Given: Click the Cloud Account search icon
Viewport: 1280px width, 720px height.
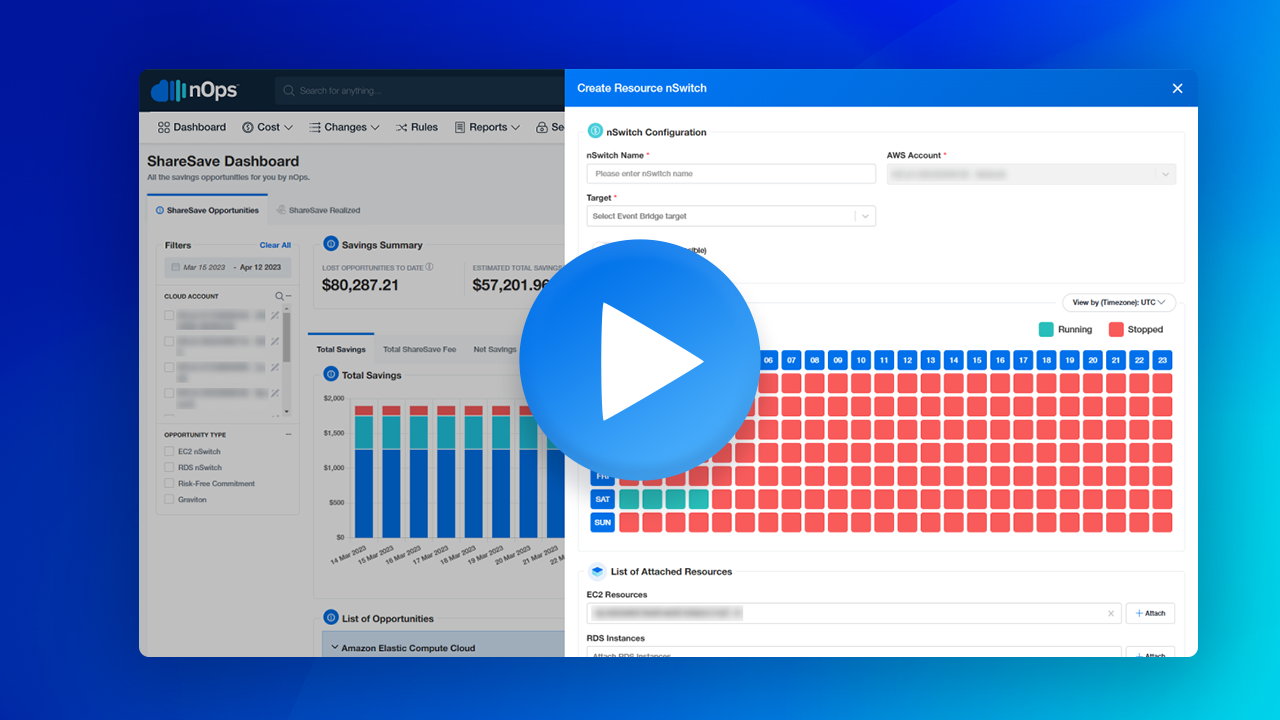Looking at the screenshot, I should pos(279,296).
